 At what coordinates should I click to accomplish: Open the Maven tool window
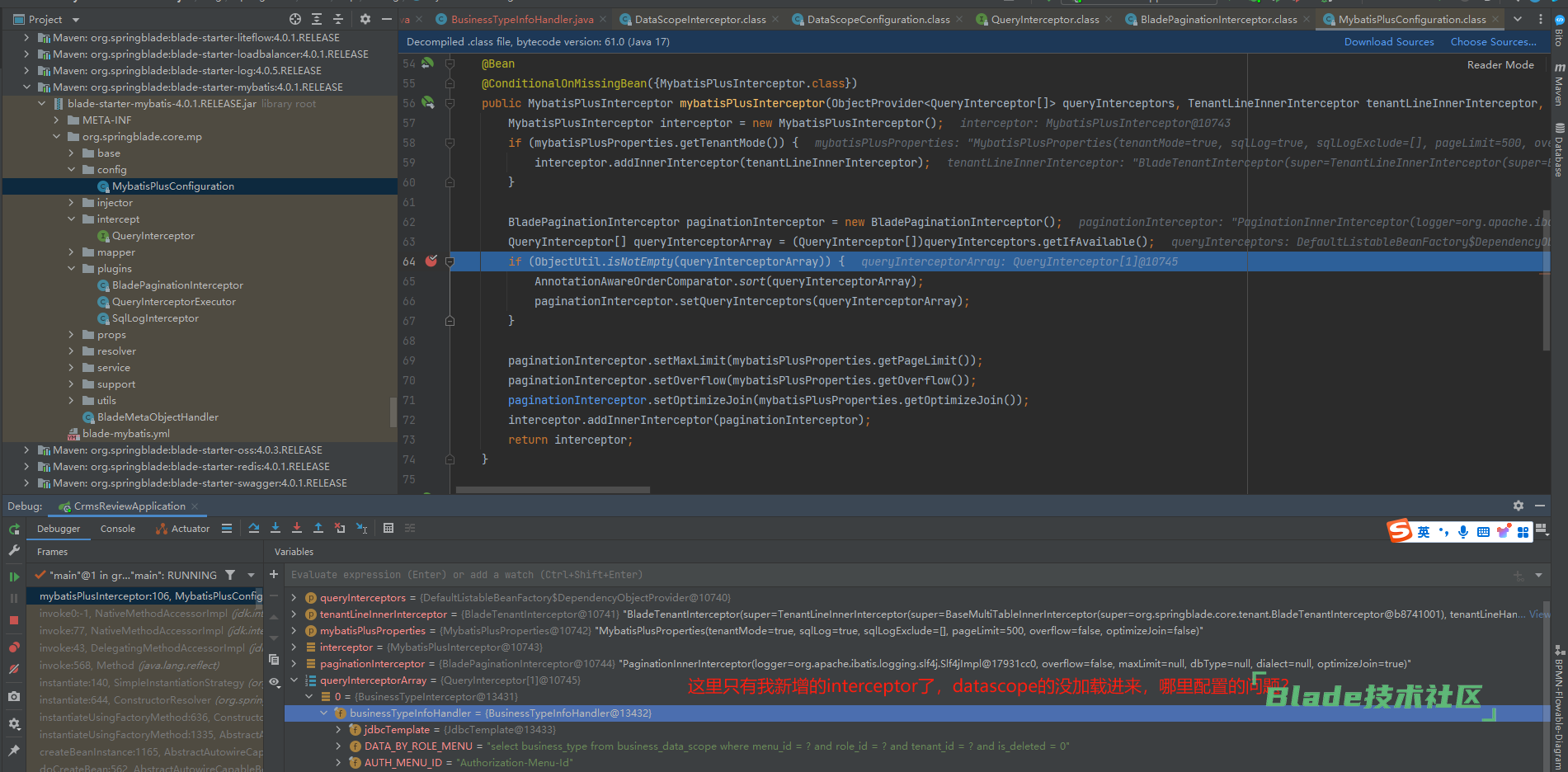1559,84
